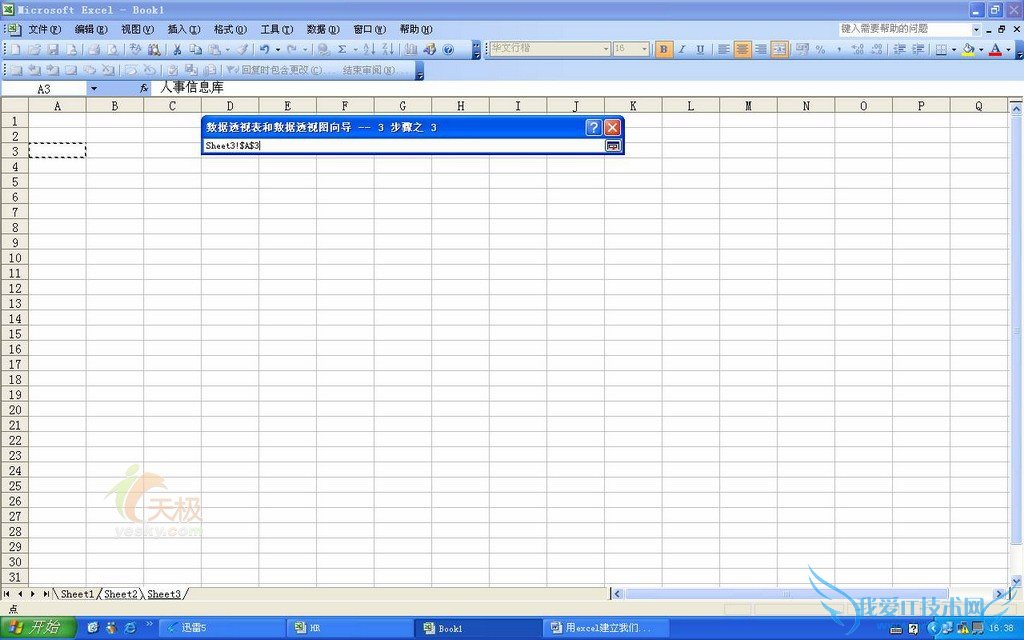Open the font name dropdown 华文行楷
The width and height of the screenshot is (1024, 640).
click(x=605, y=50)
